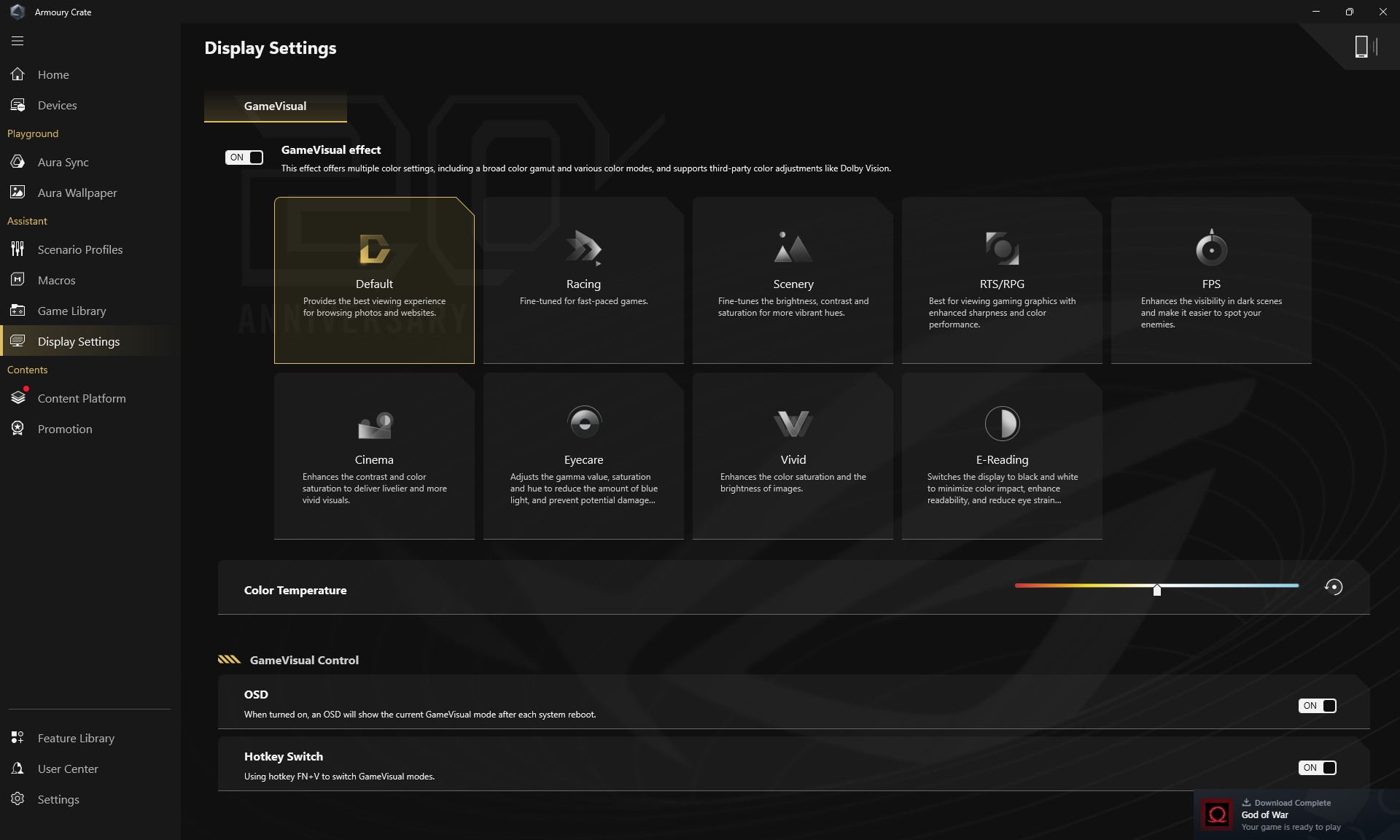Select the Cinema mode card
1400x840 pixels.
(374, 456)
